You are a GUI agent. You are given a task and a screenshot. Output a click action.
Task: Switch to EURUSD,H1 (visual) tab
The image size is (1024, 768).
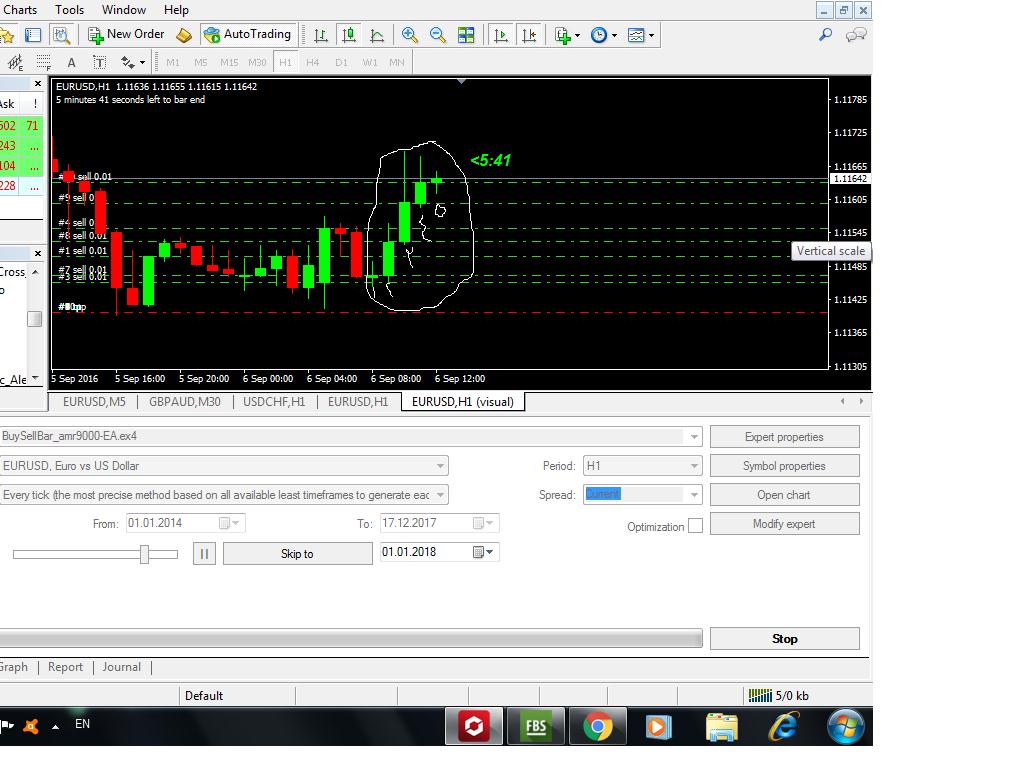click(463, 402)
